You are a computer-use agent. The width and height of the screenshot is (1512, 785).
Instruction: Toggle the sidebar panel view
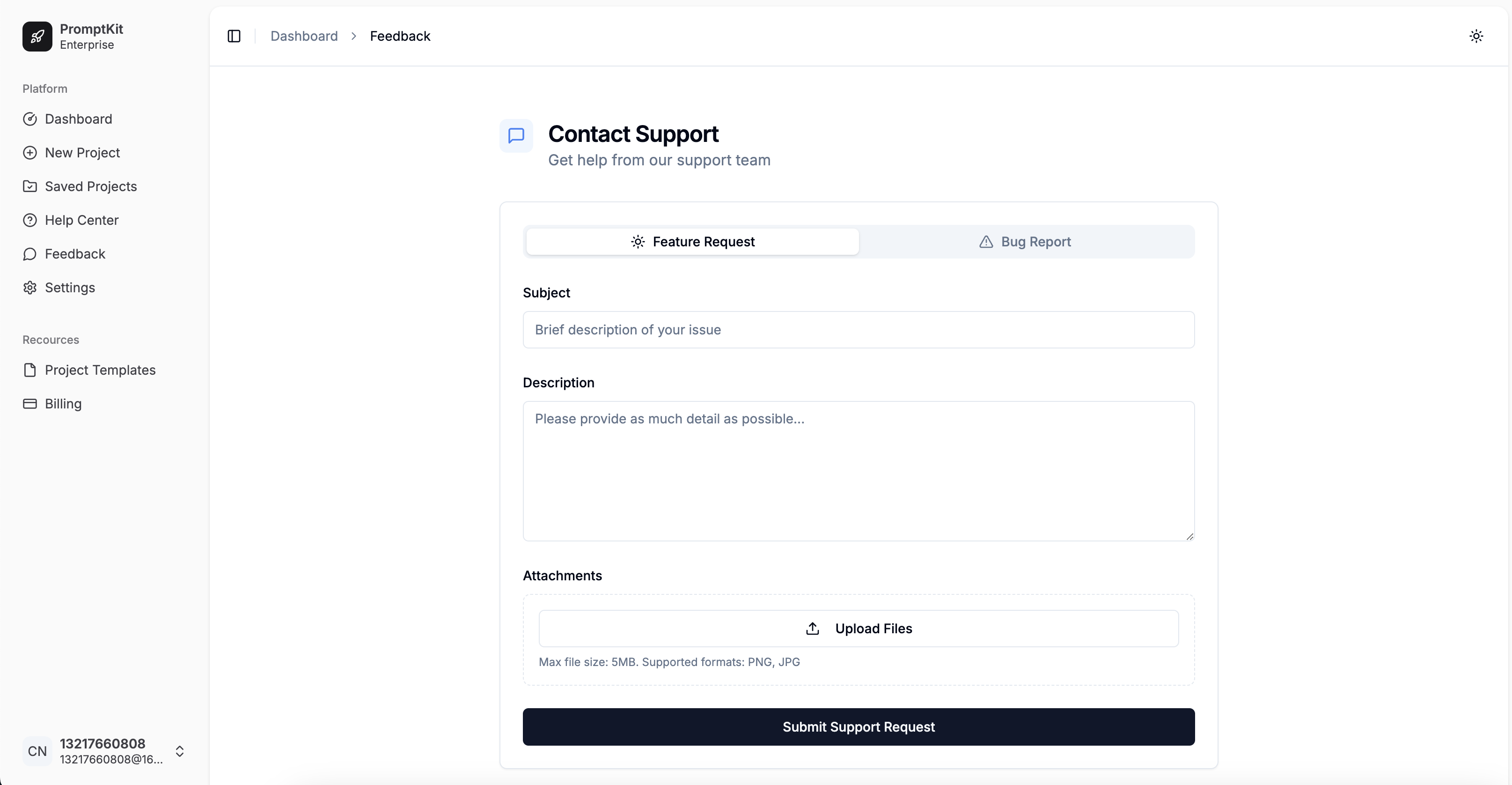pyautogui.click(x=234, y=36)
